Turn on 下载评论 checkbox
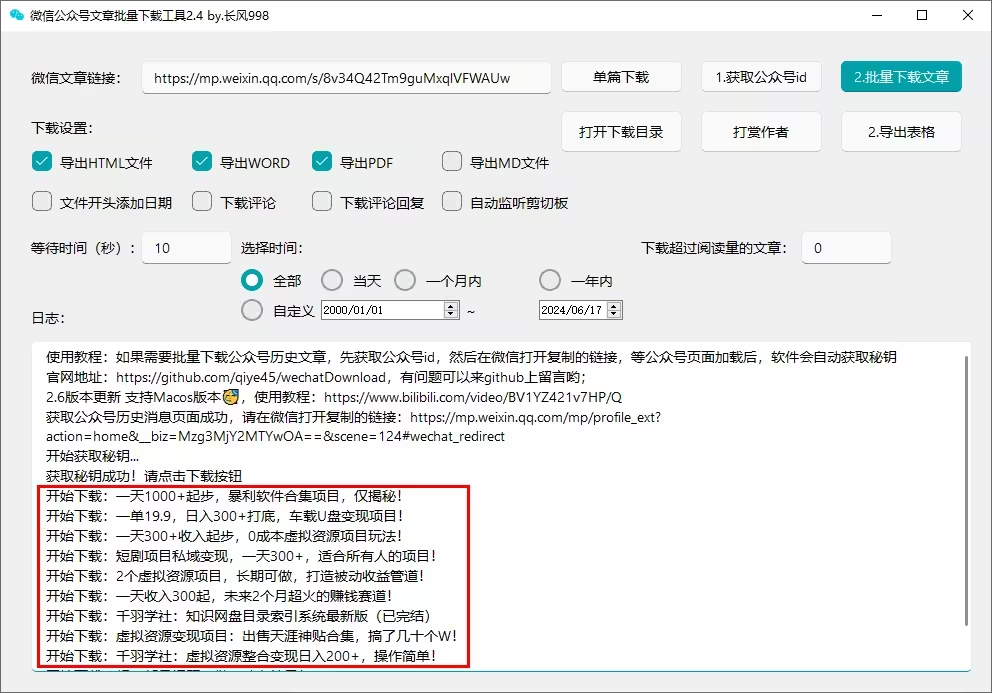Image resolution: width=992 pixels, height=693 pixels. 202,202
